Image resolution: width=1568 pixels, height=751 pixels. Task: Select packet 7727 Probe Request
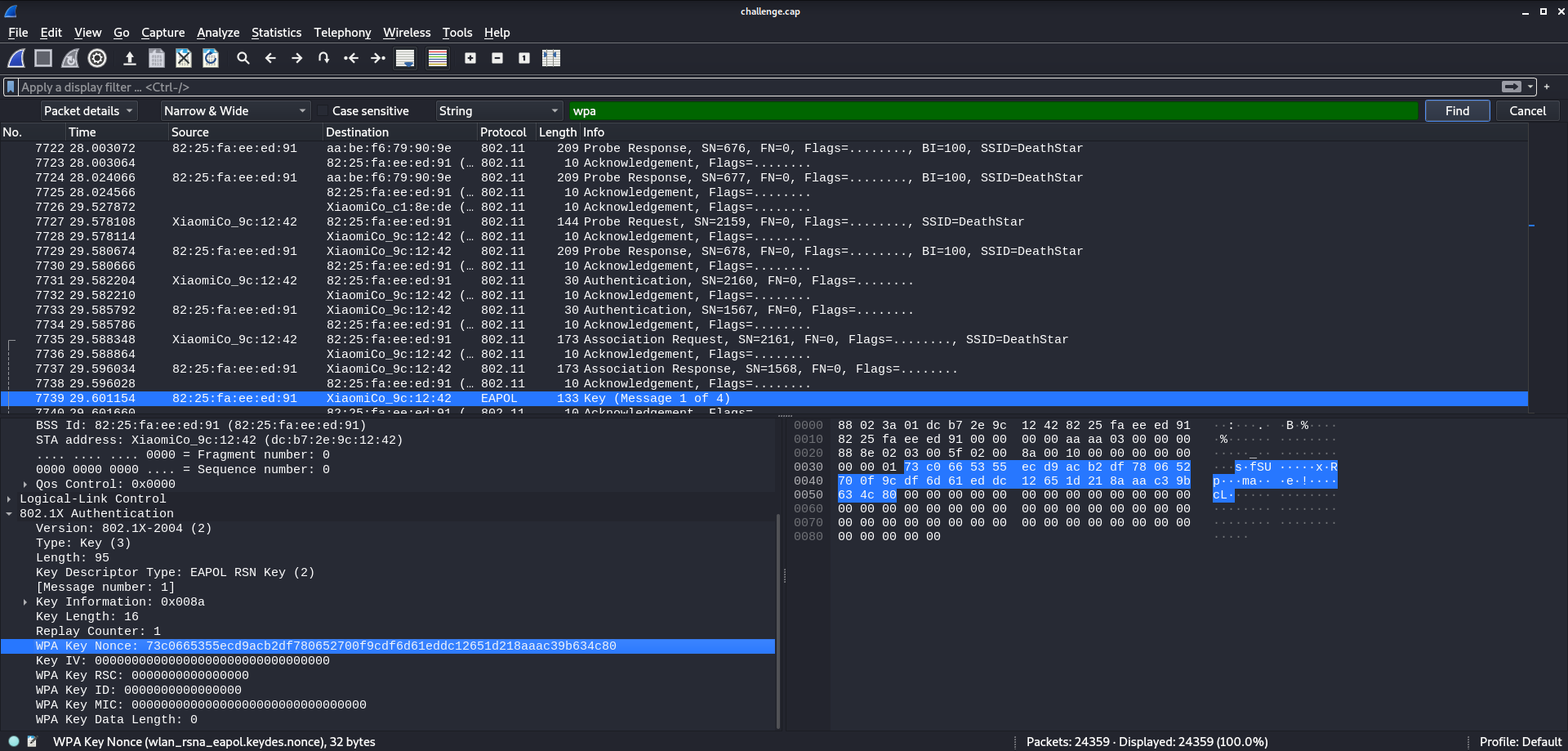pos(764,221)
